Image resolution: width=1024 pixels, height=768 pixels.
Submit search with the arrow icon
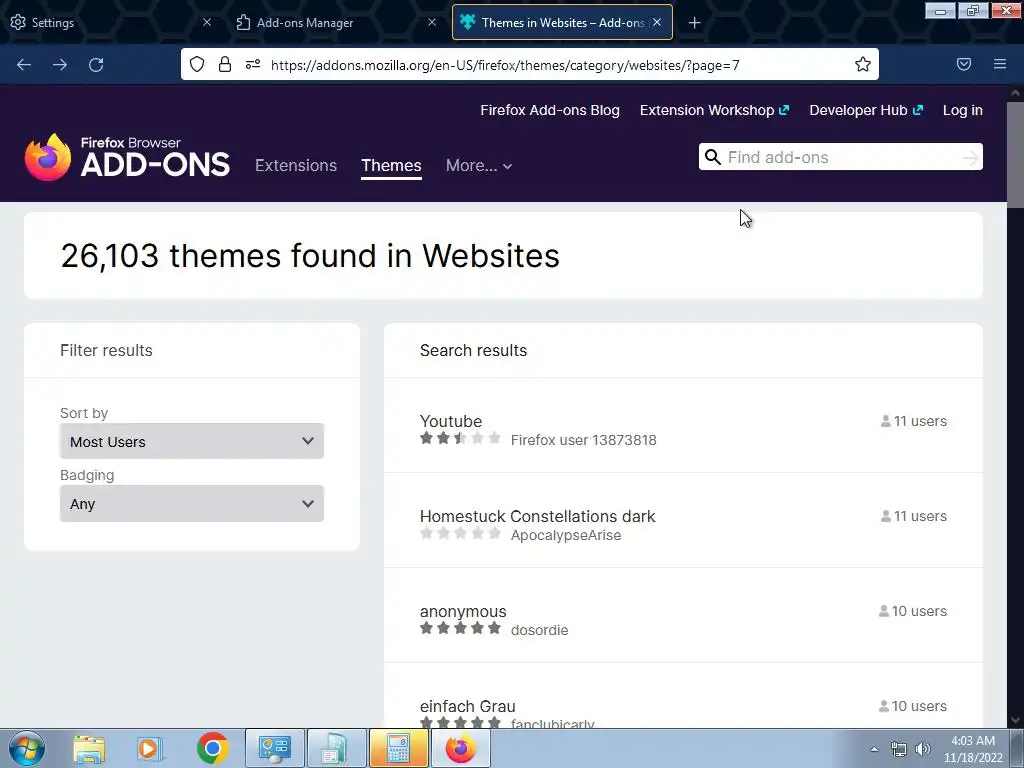pos(970,157)
